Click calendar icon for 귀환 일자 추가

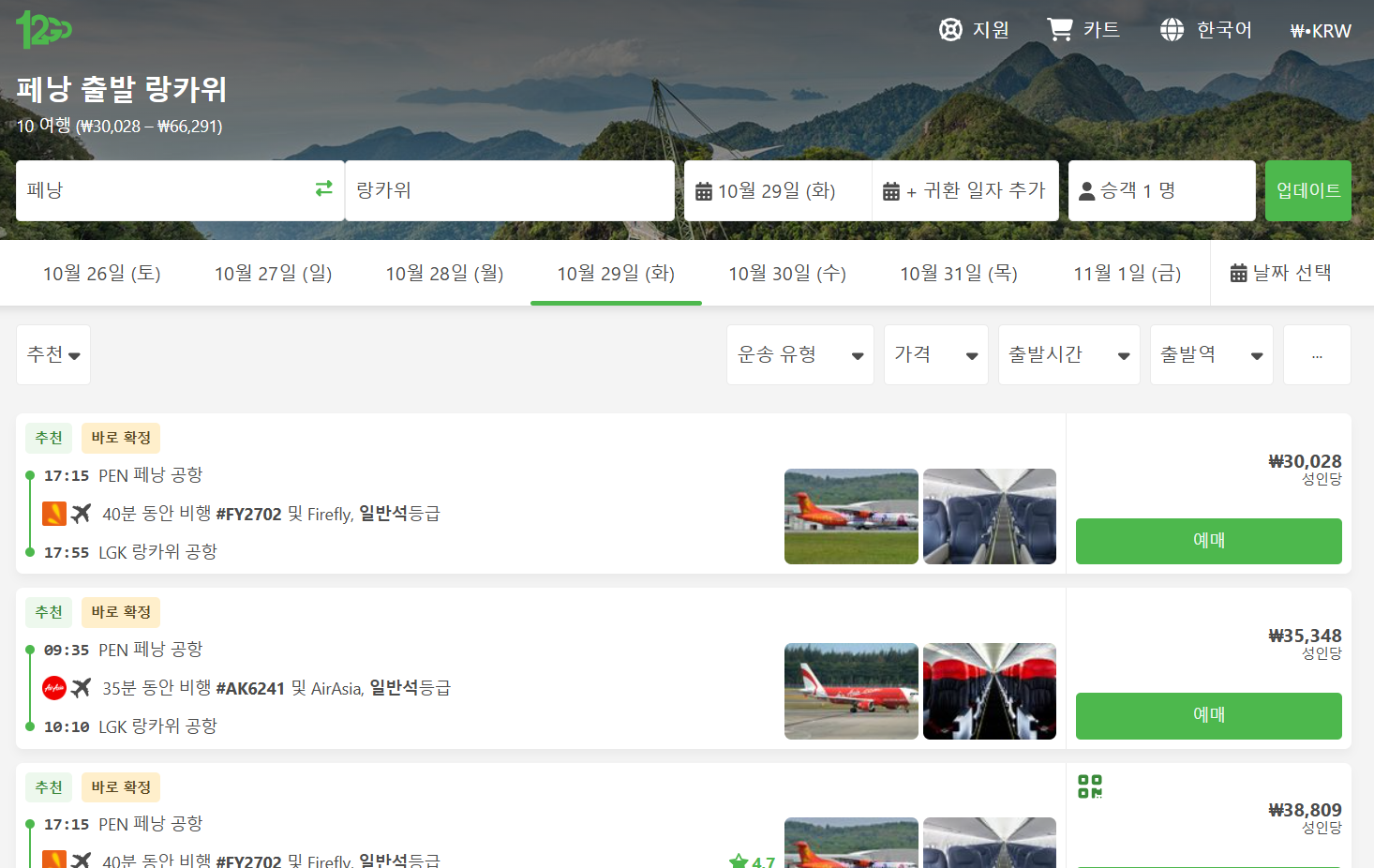pyautogui.click(x=890, y=191)
